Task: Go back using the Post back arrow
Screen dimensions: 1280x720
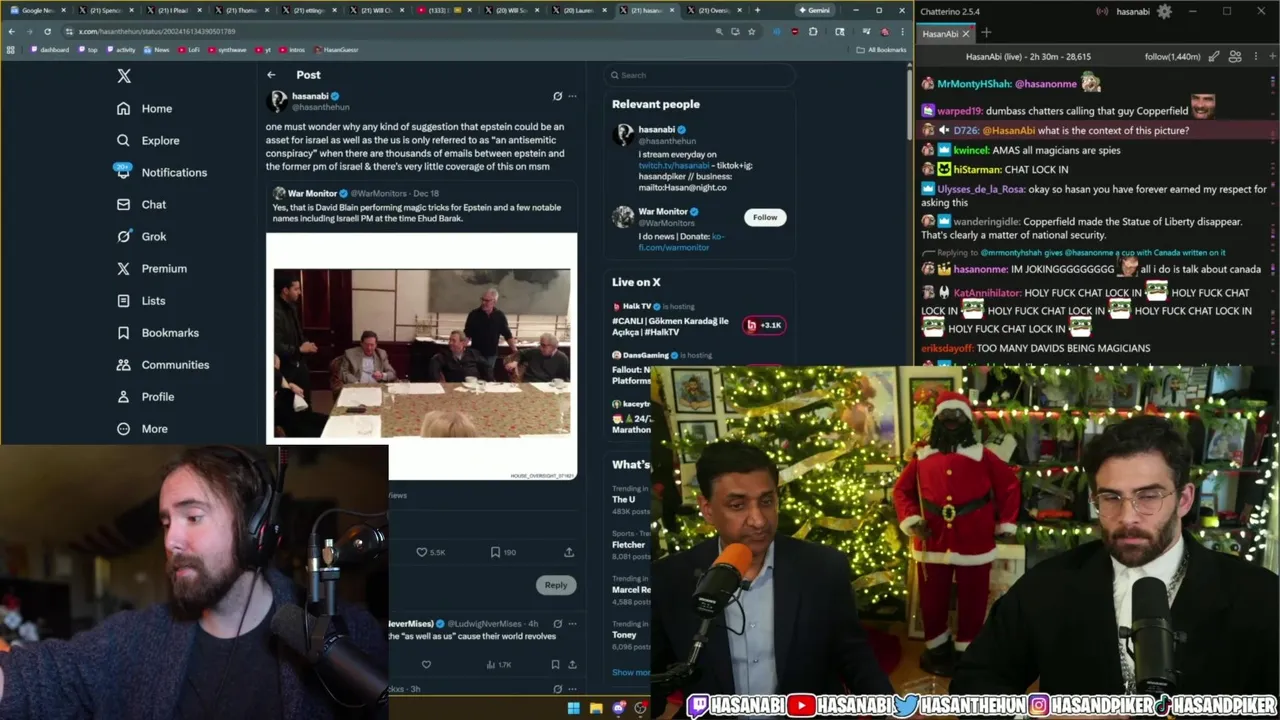Action: [x=271, y=75]
